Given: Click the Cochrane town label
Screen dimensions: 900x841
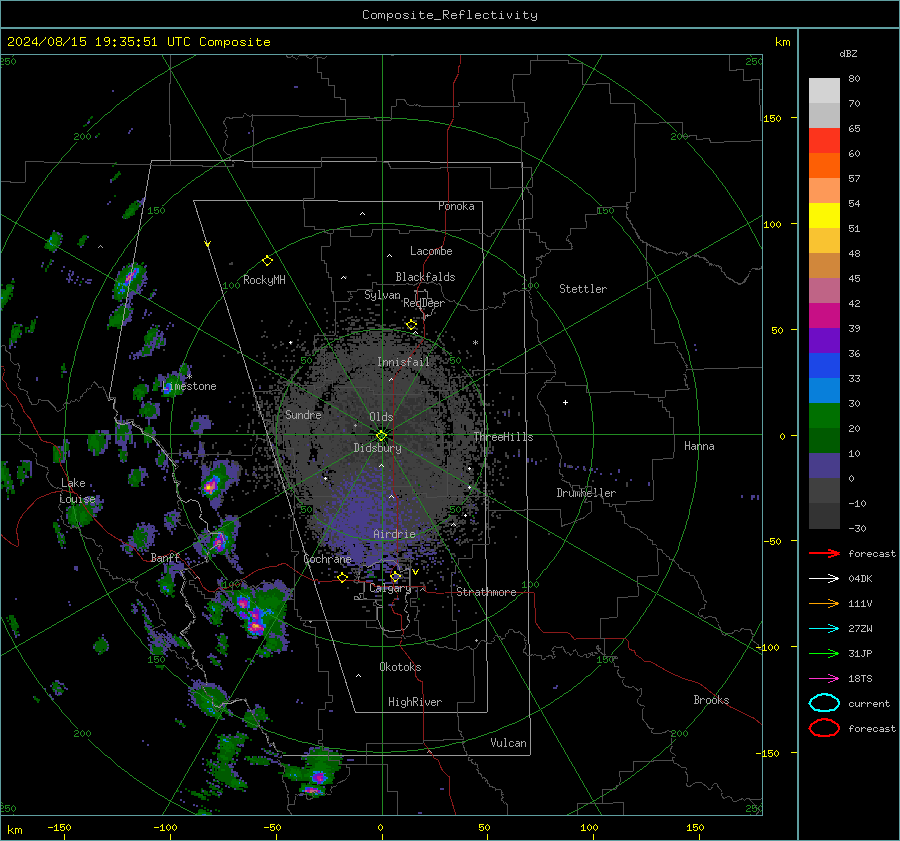Looking at the screenshot, I should click(x=327, y=559).
